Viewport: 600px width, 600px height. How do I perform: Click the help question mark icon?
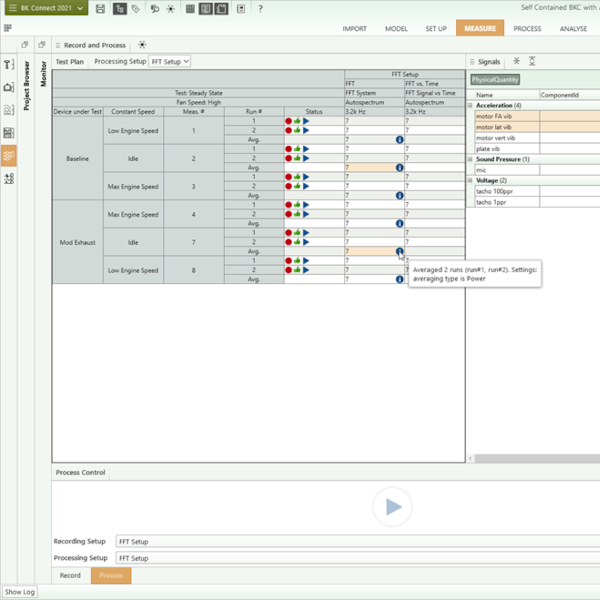pos(260,8)
